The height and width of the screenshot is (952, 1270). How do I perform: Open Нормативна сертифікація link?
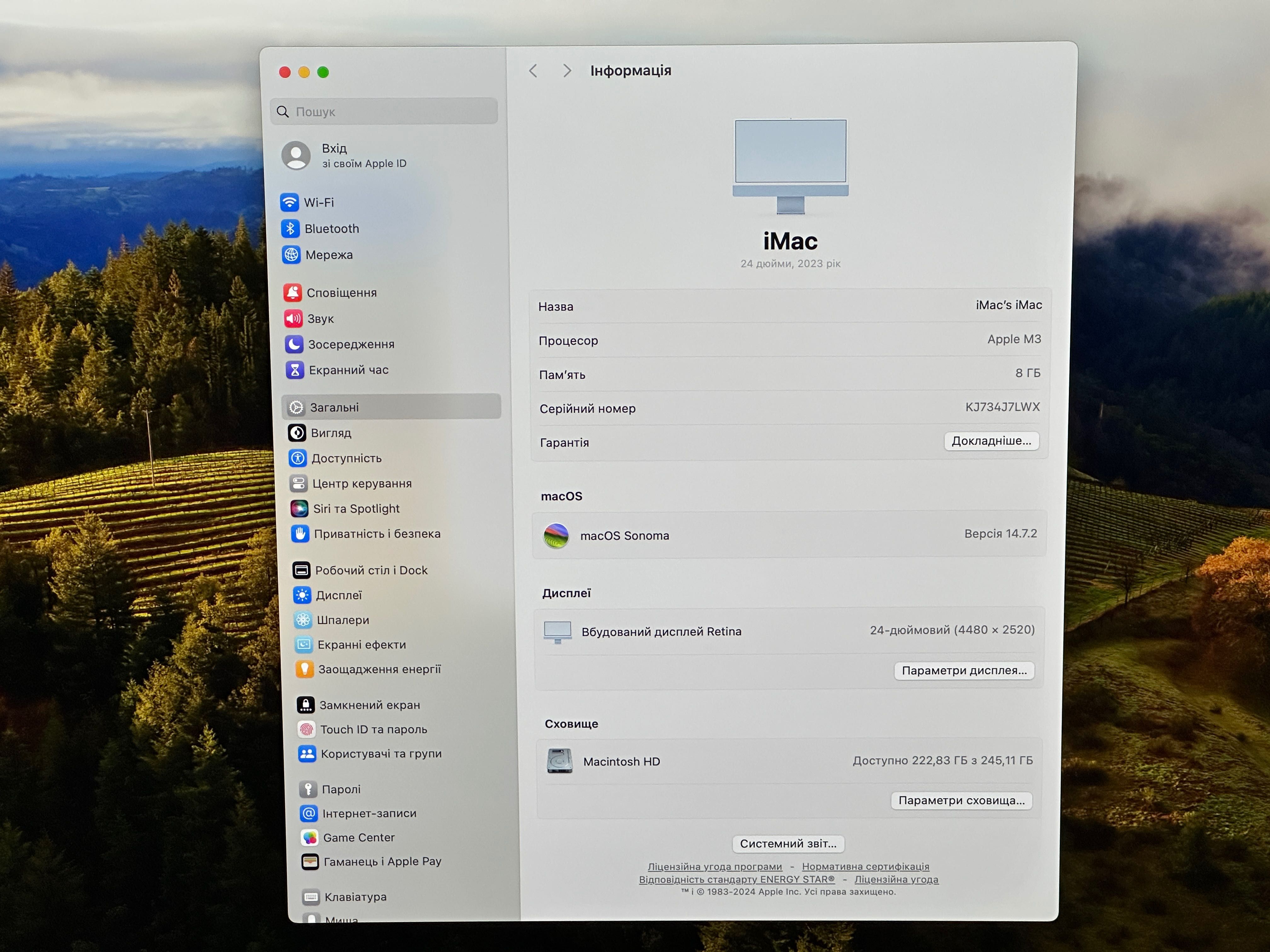(866, 866)
